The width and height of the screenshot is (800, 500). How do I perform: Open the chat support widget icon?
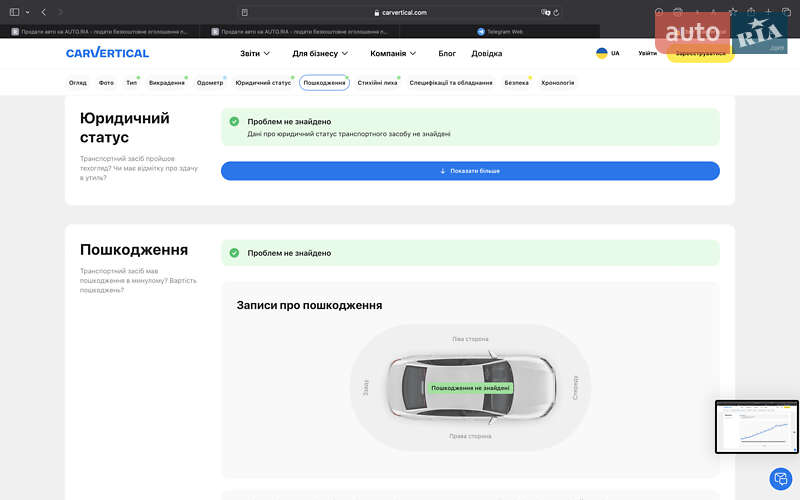(779, 478)
